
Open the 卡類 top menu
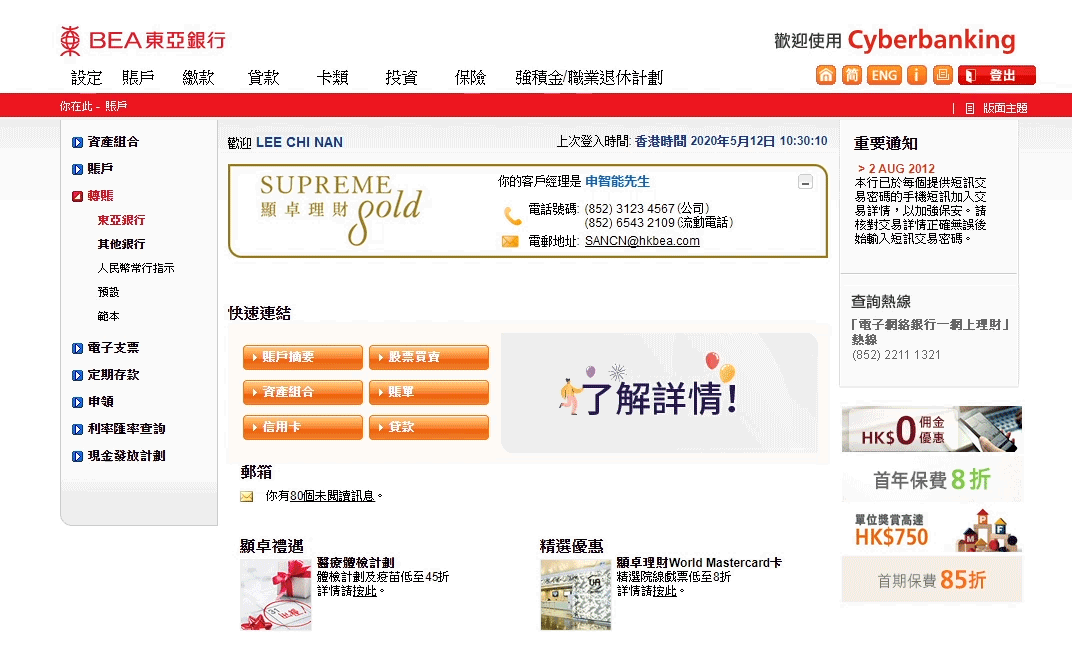(332, 78)
